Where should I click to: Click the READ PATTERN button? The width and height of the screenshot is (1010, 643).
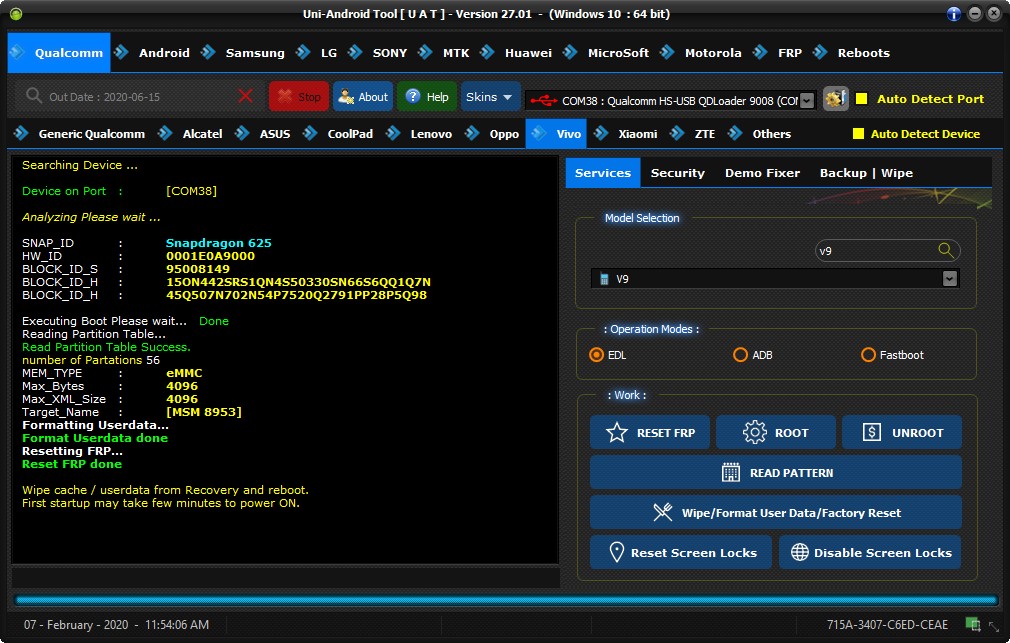click(776, 473)
